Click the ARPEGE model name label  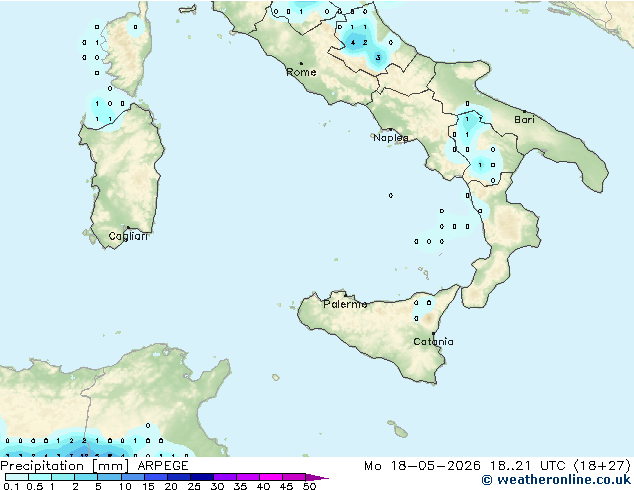click(x=163, y=466)
